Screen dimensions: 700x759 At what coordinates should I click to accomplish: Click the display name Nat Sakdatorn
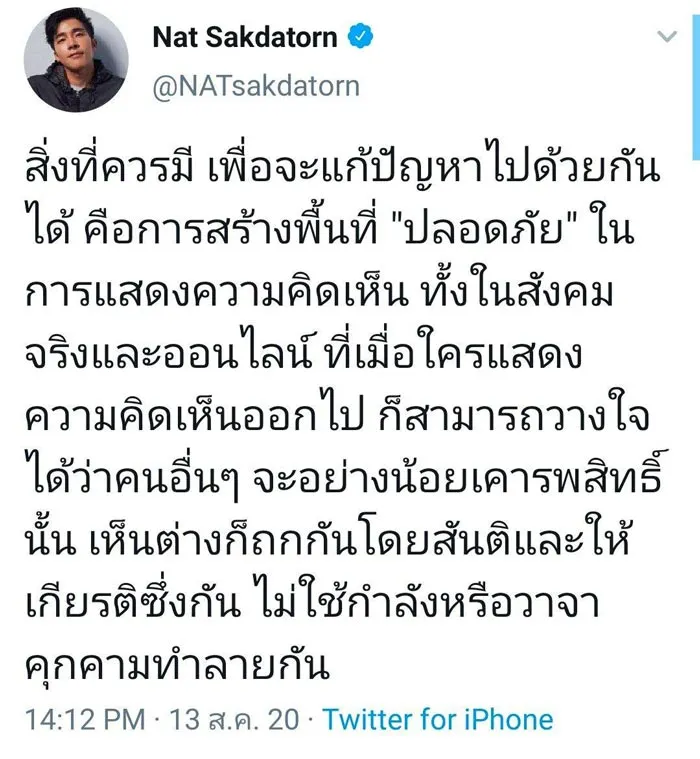point(246,38)
